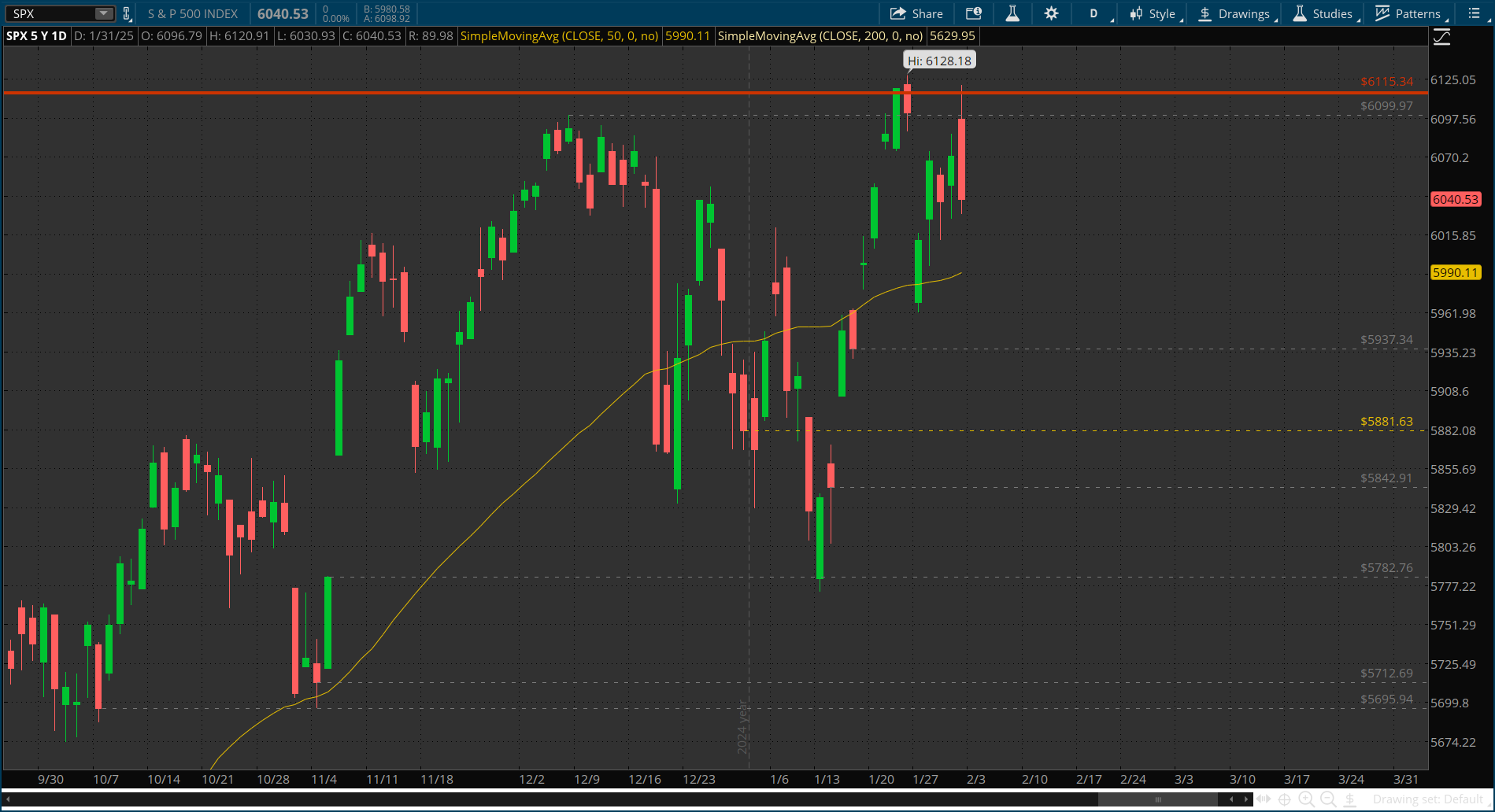The width and height of the screenshot is (1495, 812).
Task: Open the Patterns menu
Action: click(1410, 13)
